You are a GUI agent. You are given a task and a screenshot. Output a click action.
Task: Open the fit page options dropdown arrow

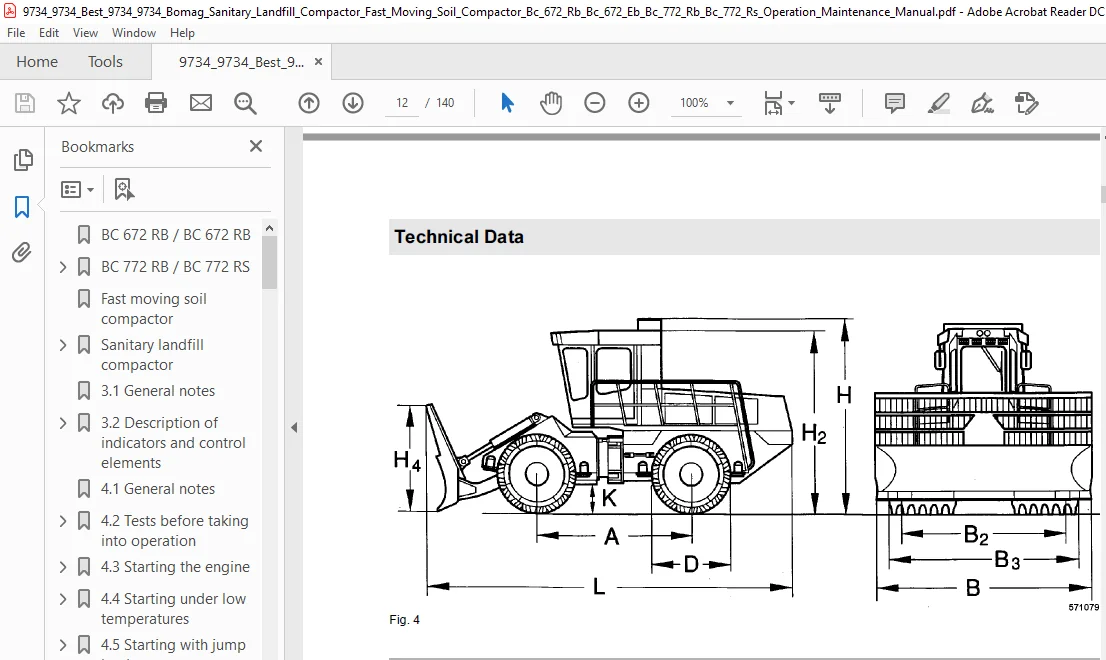[x=791, y=103]
